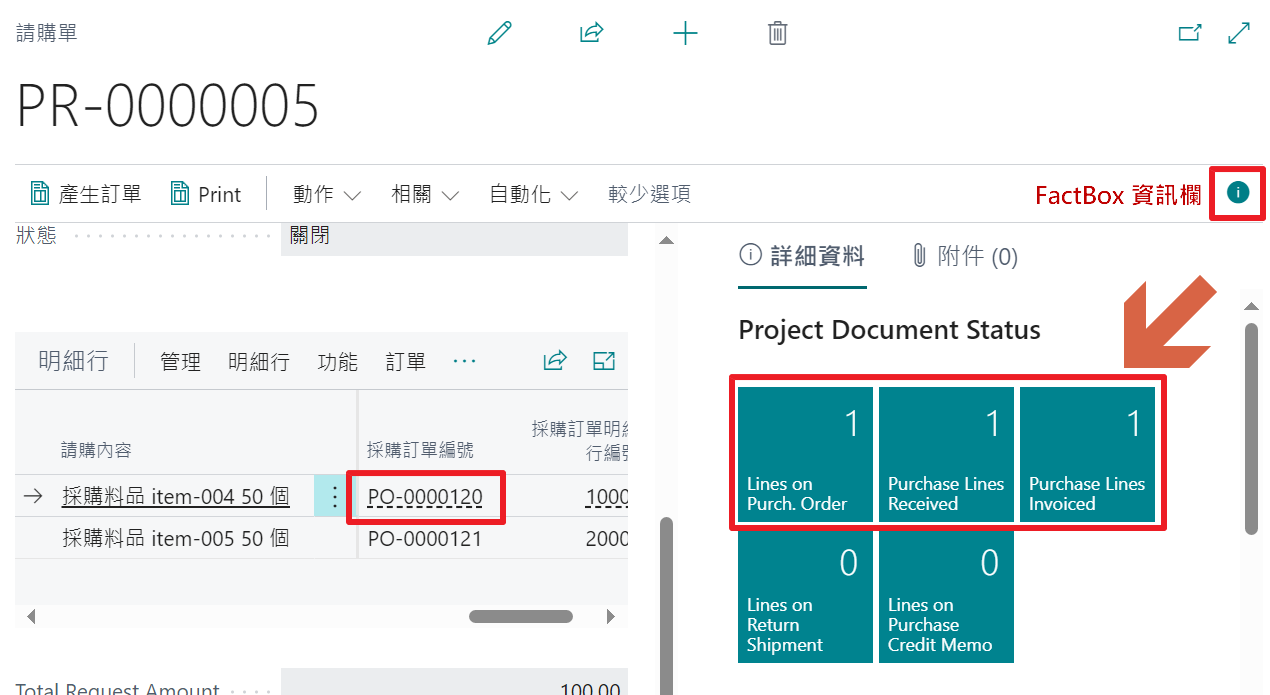Screen dimensions: 1270x695
Task: Click the Purchase Lines Invoiced tile
Action: point(1088,454)
